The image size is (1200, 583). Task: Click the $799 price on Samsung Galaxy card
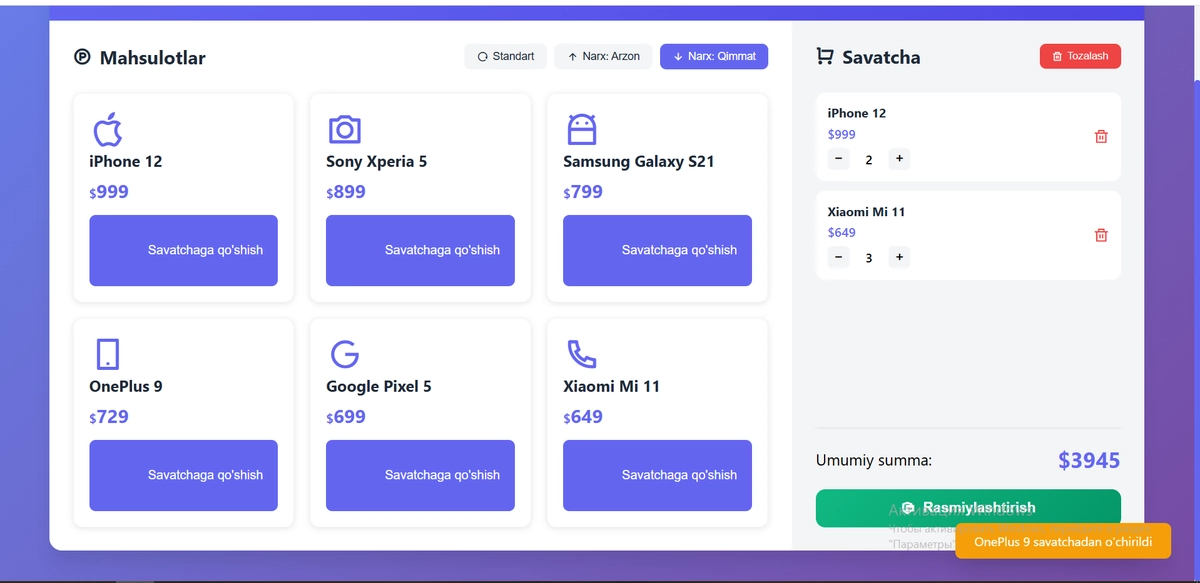pyautogui.click(x=583, y=192)
